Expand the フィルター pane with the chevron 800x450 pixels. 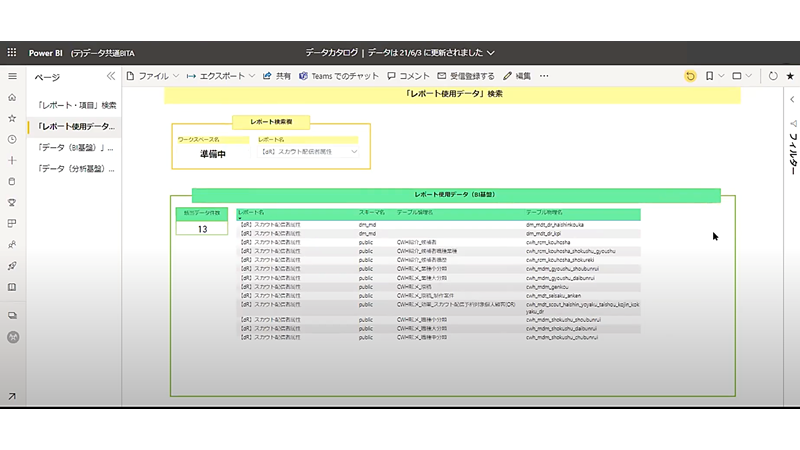point(792,99)
